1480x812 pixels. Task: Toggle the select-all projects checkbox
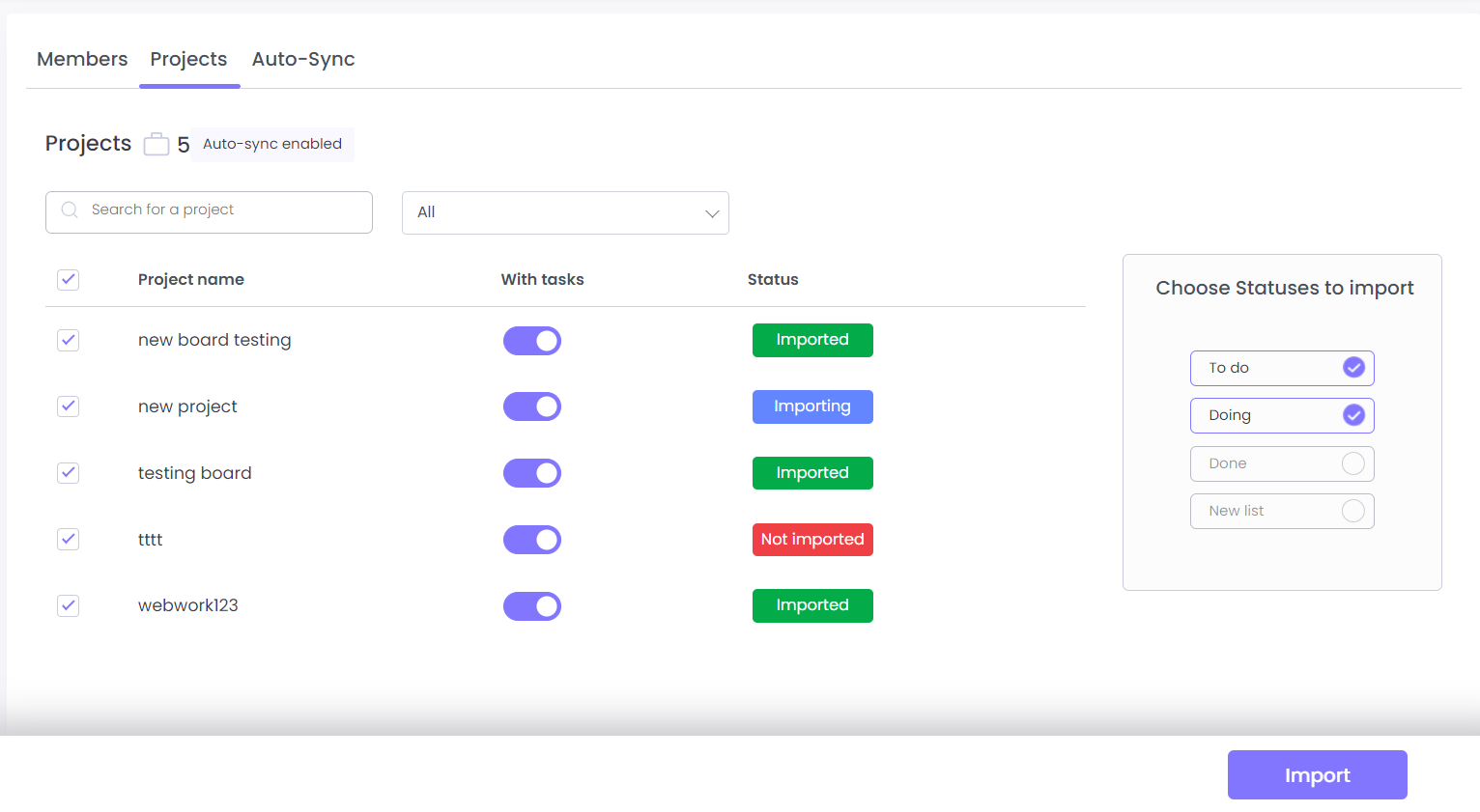[68, 280]
